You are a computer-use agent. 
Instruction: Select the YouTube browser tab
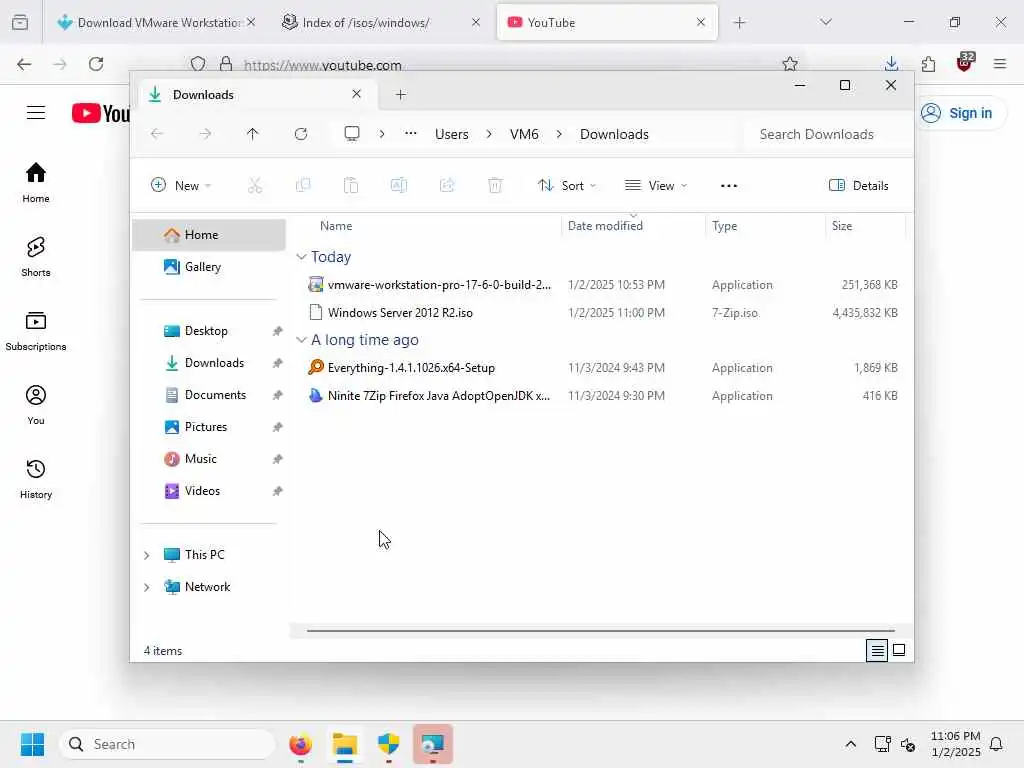(607, 22)
